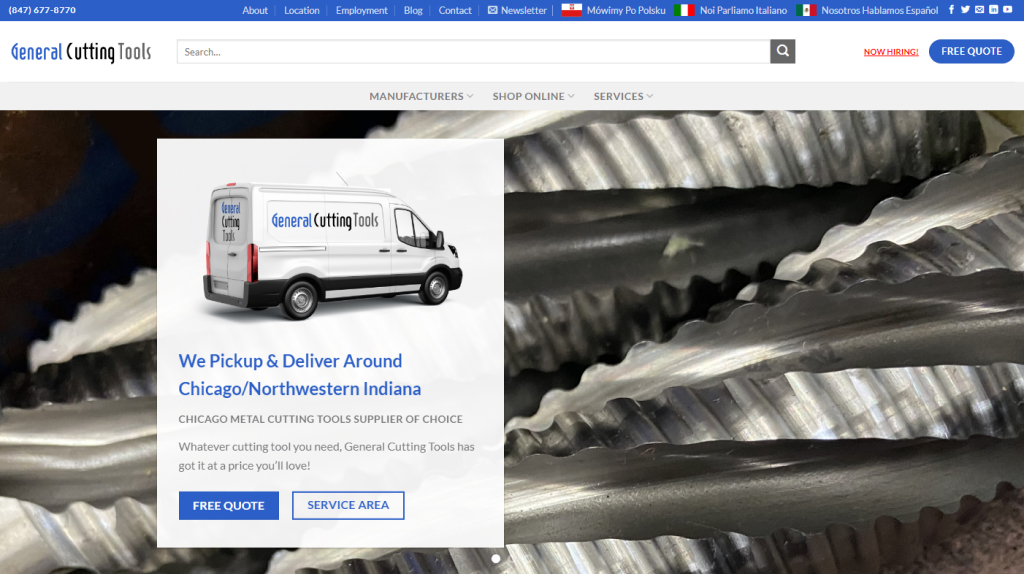The width and height of the screenshot is (1024, 574).
Task: Open the Twitter profile icon
Action: click(x=965, y=10)
